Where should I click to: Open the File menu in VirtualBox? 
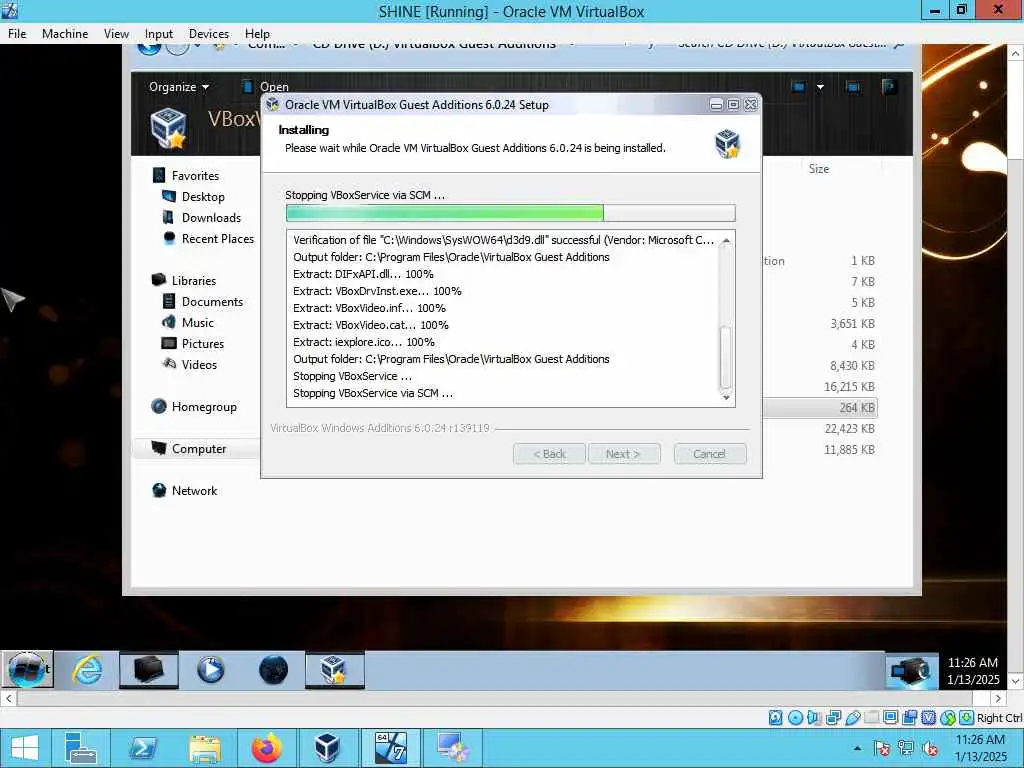(17, 33)
